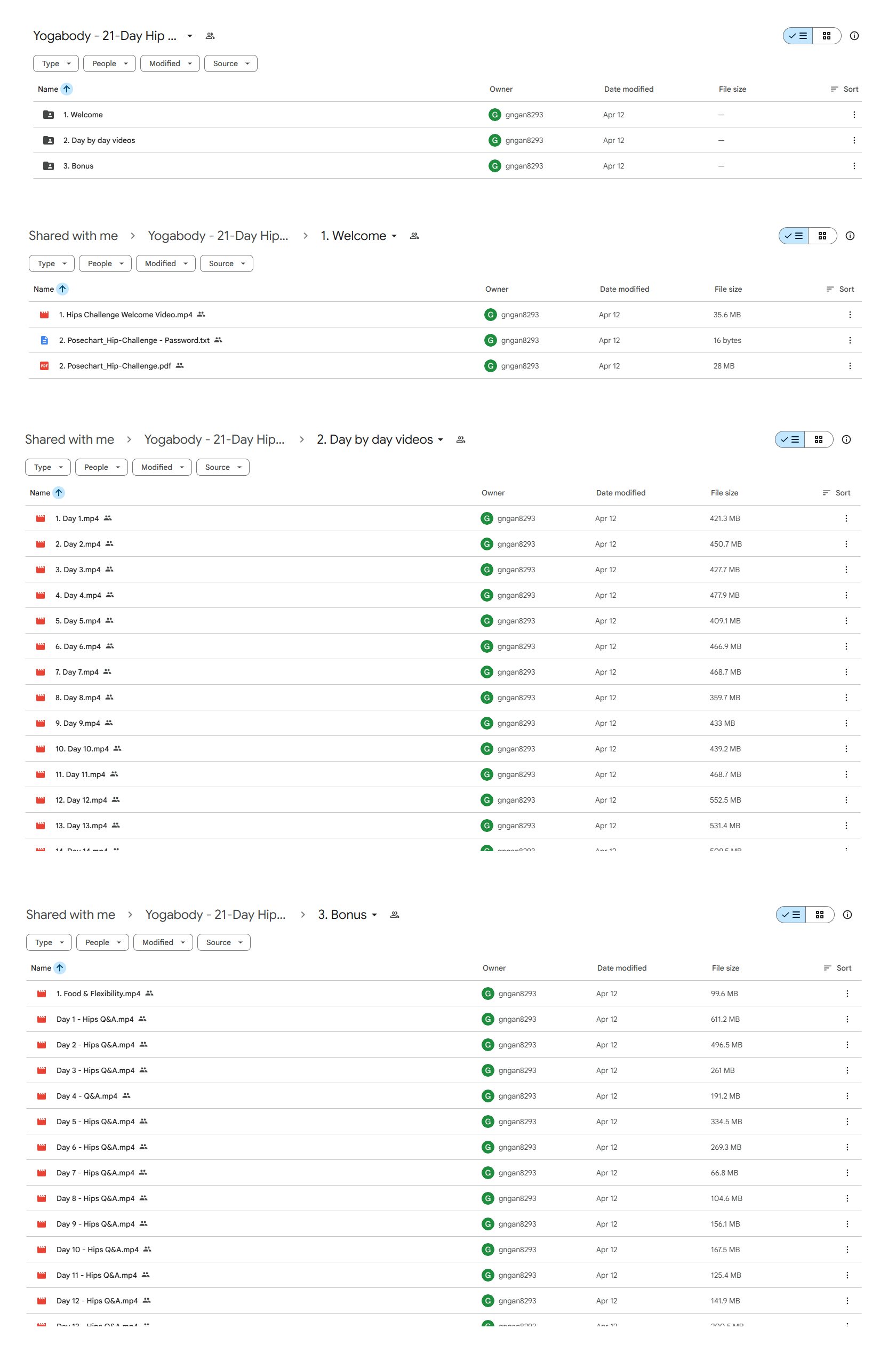Click text file icon for Posechart Password.txt
896x1361 pixels.
tap(44, 341)
